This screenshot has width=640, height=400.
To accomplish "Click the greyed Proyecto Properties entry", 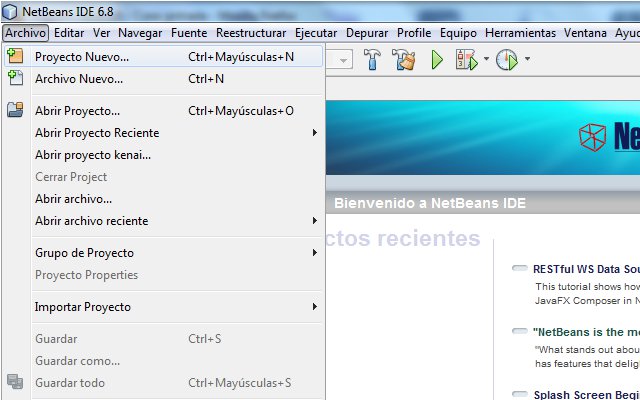I will point(163,275).
